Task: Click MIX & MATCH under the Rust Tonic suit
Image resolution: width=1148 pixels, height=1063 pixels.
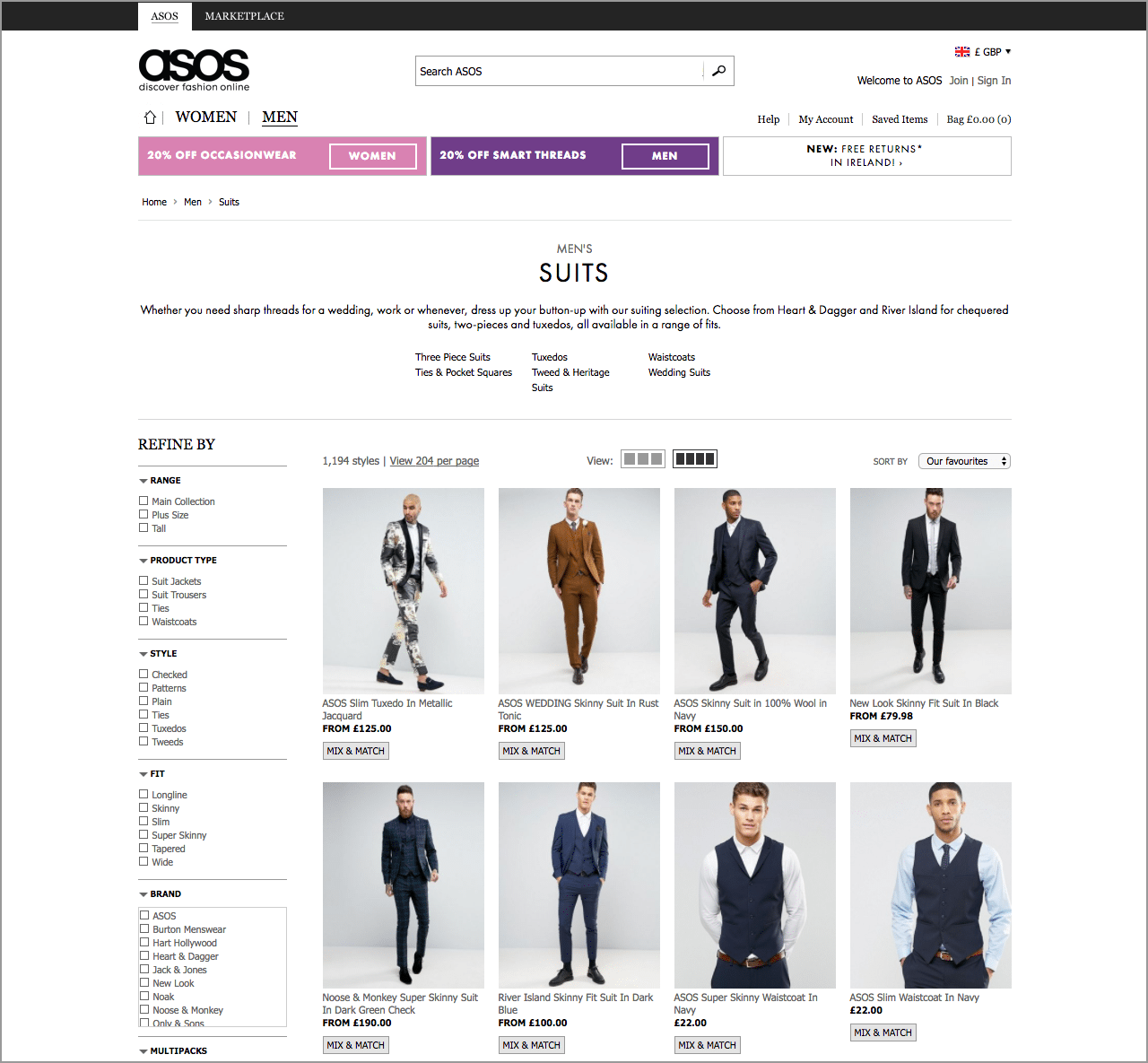Action: point(532,751)
